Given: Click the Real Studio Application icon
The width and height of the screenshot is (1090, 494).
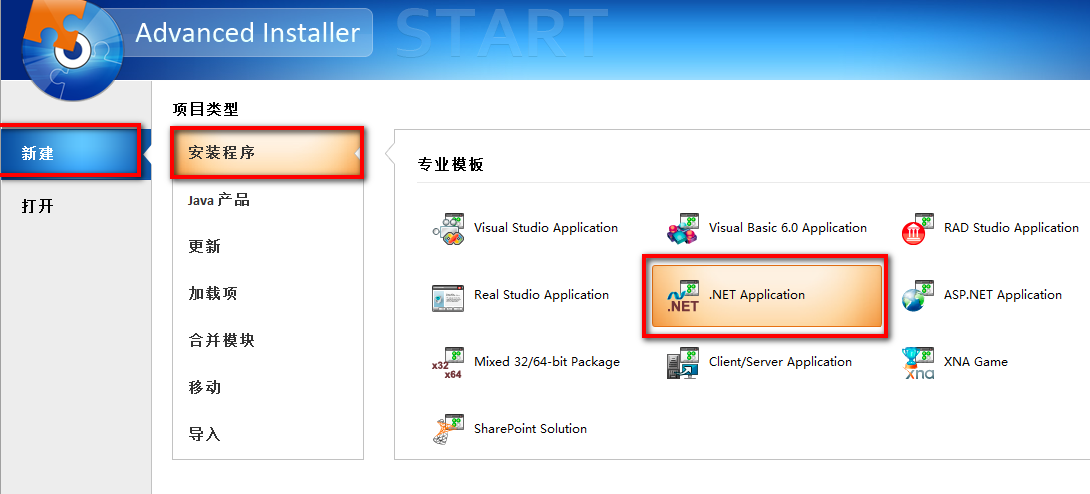Looking at the screenshot, I should click(x=448, y=297).
